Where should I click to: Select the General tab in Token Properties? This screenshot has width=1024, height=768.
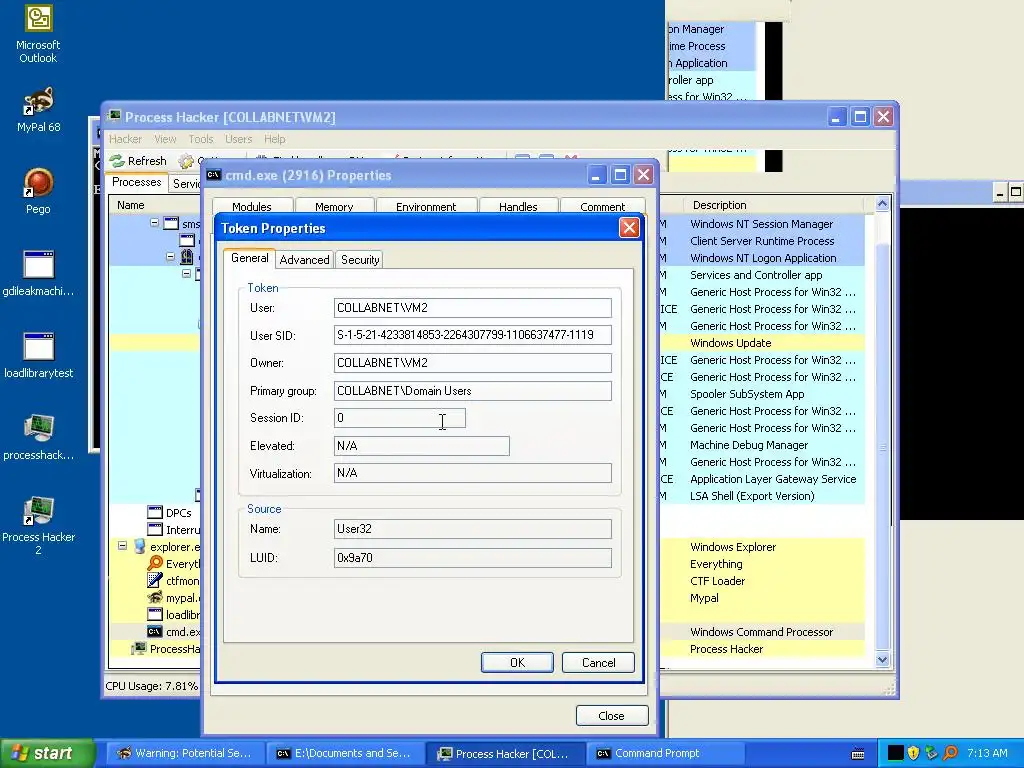pos(249,258)
